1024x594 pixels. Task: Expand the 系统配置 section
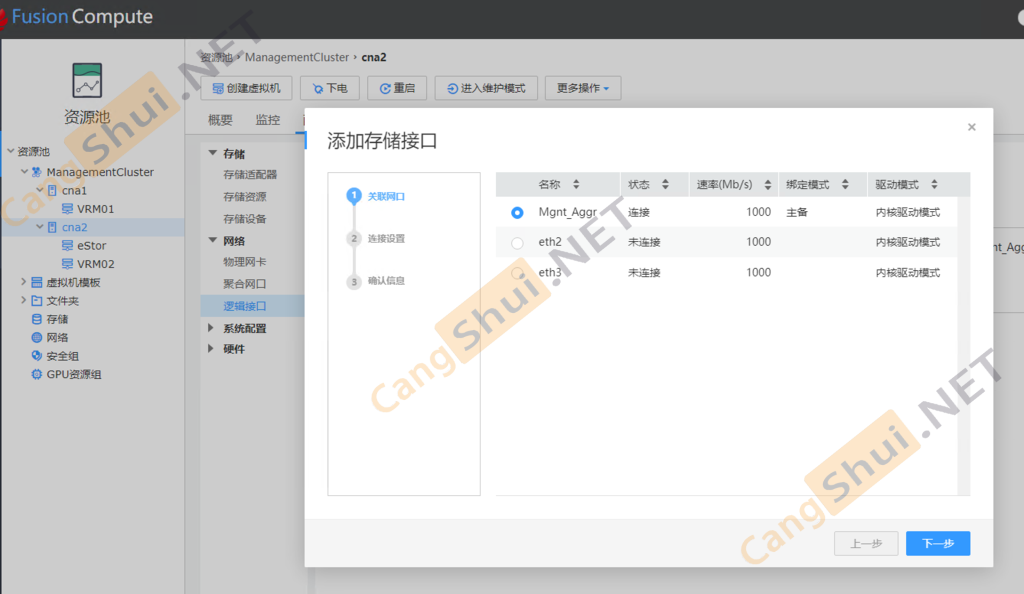(x=211, y=328)
